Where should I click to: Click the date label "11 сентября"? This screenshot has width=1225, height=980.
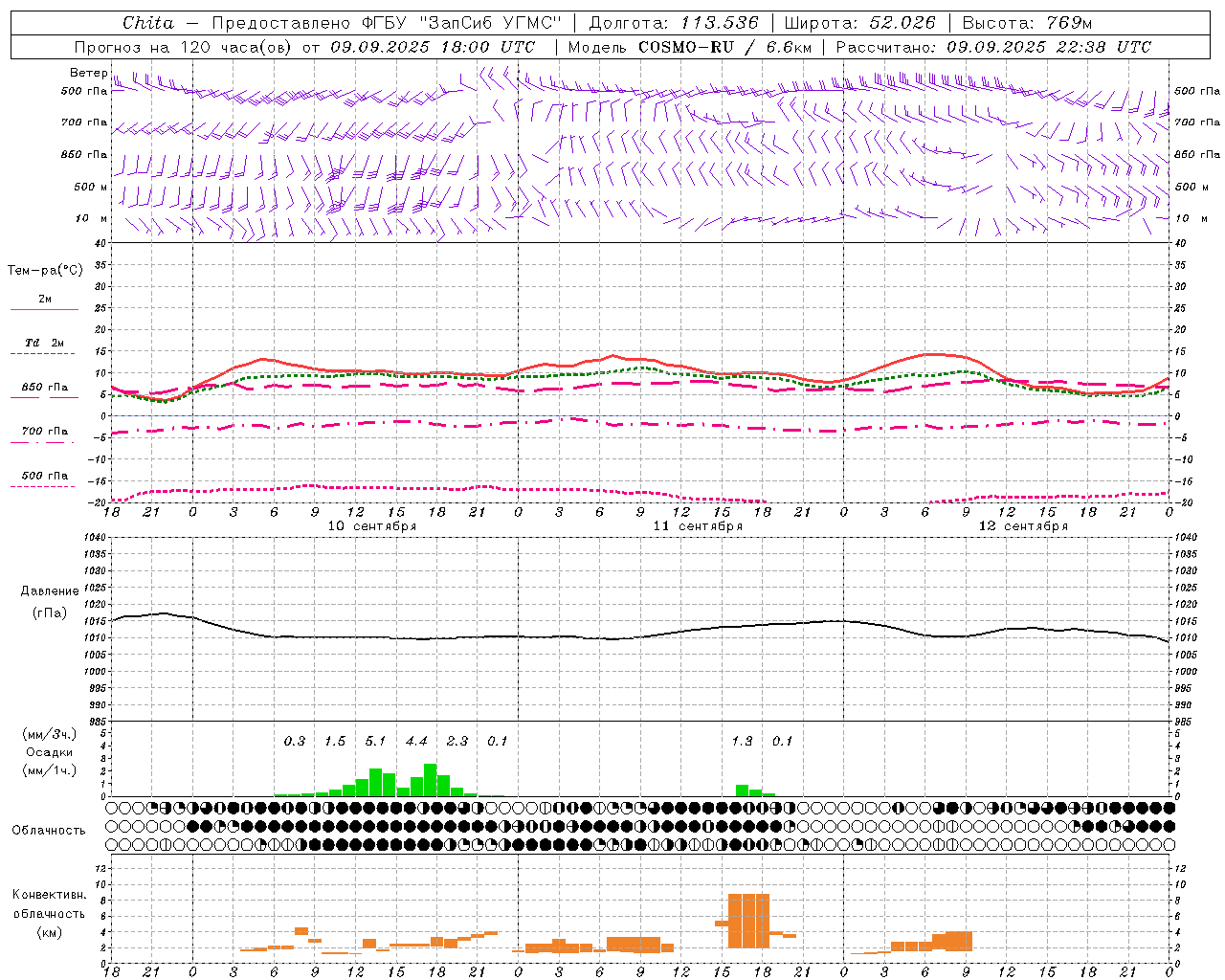point(698,526)
